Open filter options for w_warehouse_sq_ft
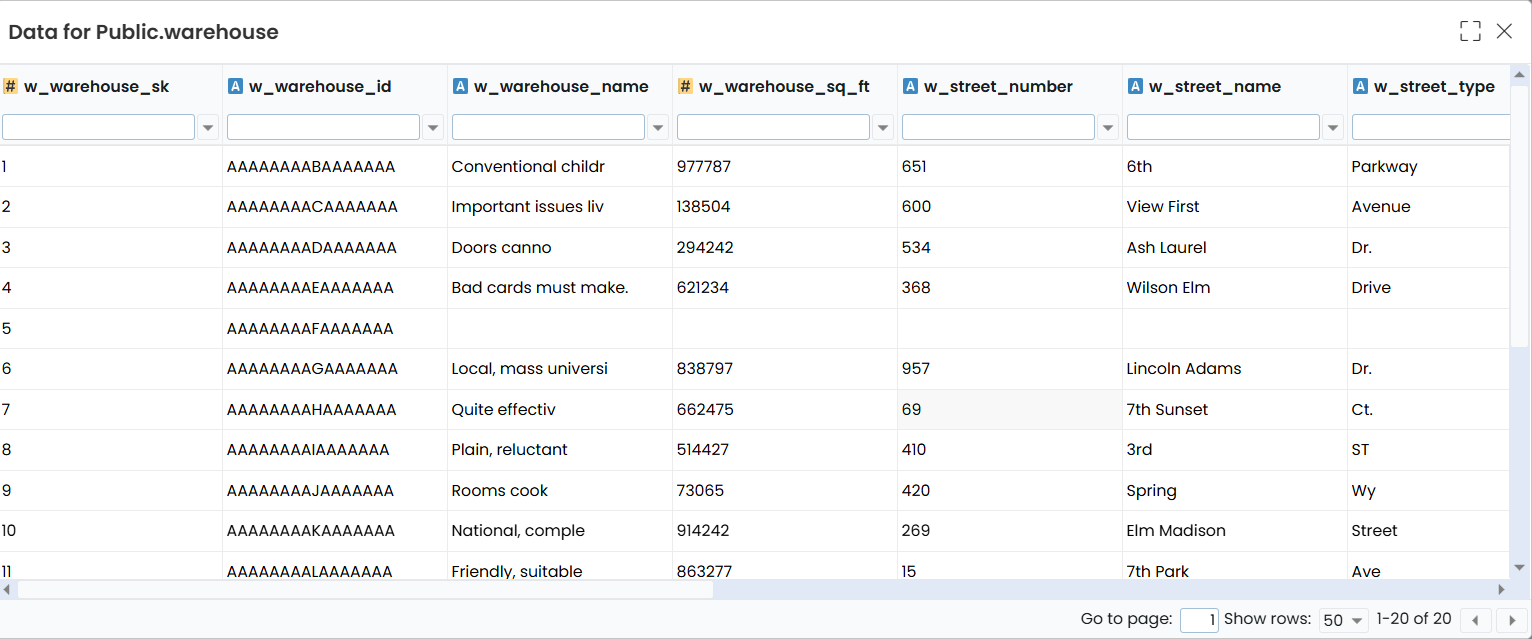1532x639 pixels. [883, 127]
